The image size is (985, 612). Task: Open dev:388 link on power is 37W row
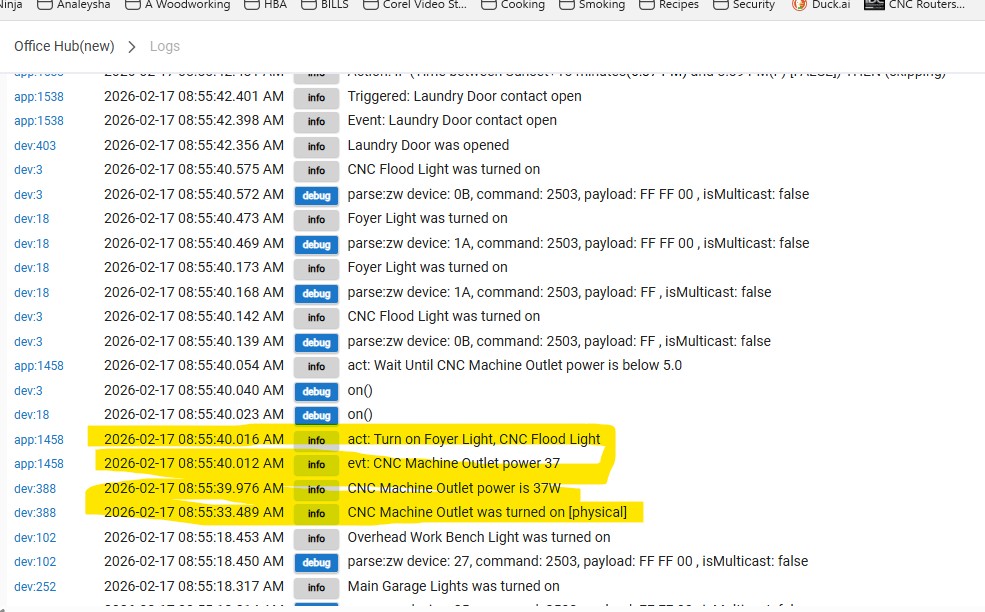pyautogui.click(x=35, y=489)
